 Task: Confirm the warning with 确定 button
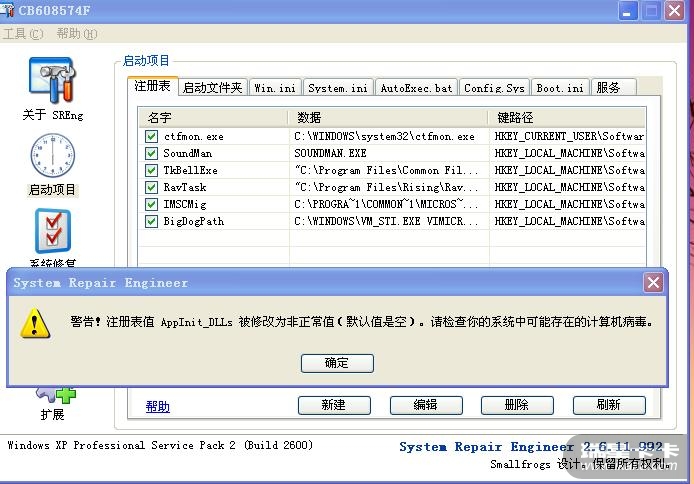click(337, 363)
